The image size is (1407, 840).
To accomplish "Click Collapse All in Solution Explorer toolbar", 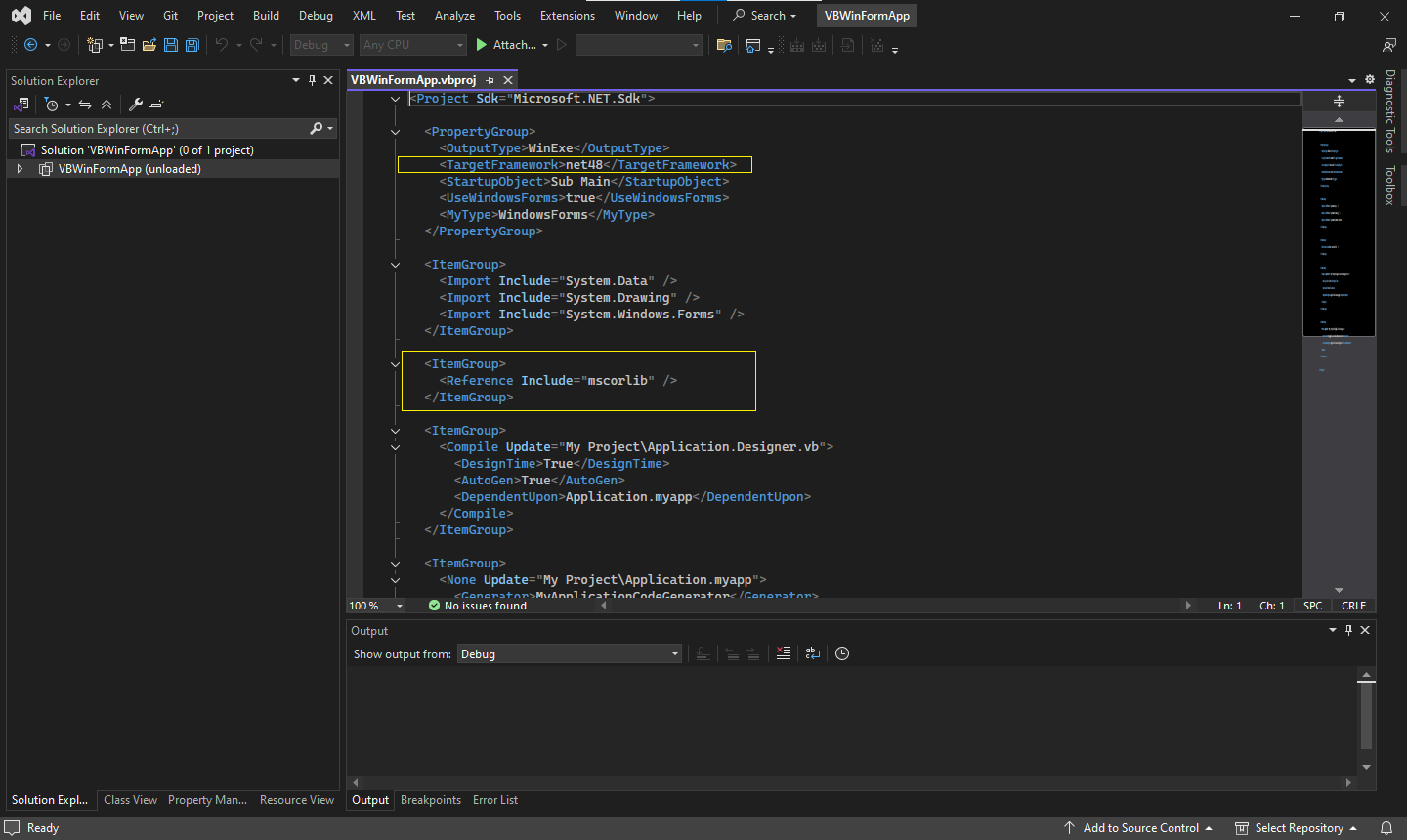I will coord(107,105).
